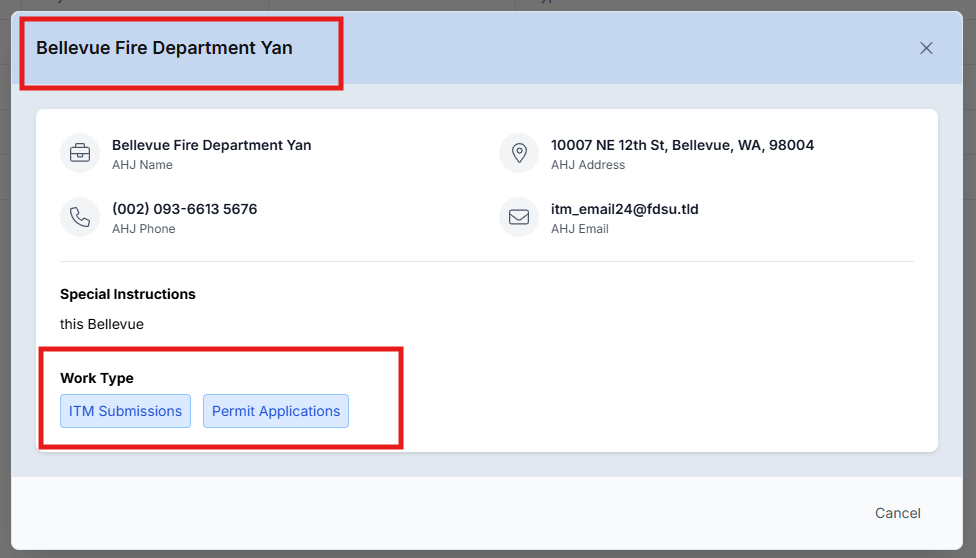Click the AHJ Phone label

click(x=143, y=229)
